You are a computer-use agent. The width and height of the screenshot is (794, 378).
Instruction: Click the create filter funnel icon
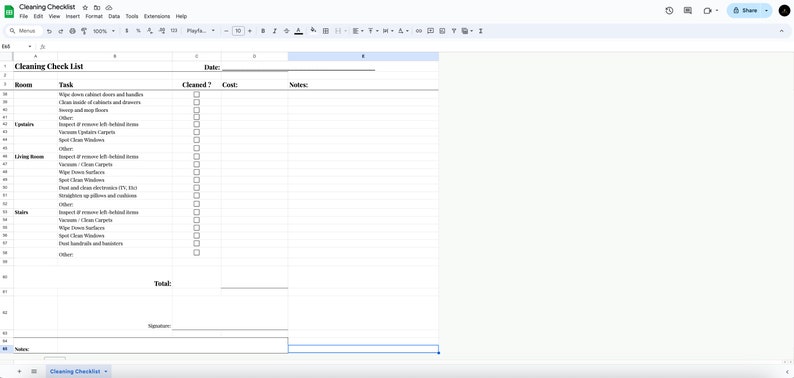(x=454, y=31)
